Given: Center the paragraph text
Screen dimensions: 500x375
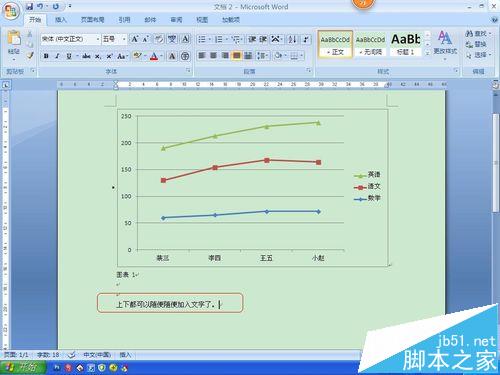Looking at the screenshot, I should (213, 55).
